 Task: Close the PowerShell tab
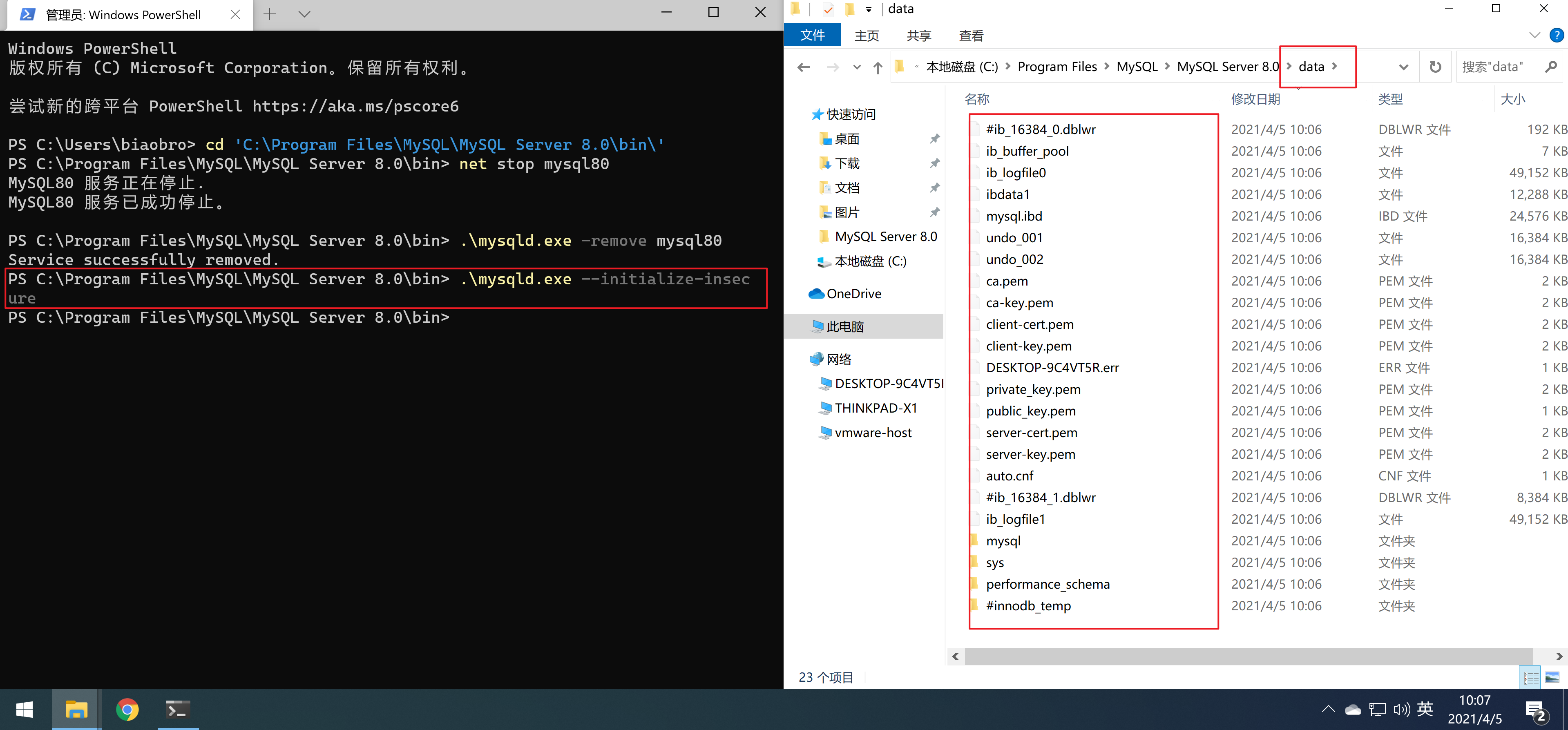pyautogui.click(x=235, y=15)
